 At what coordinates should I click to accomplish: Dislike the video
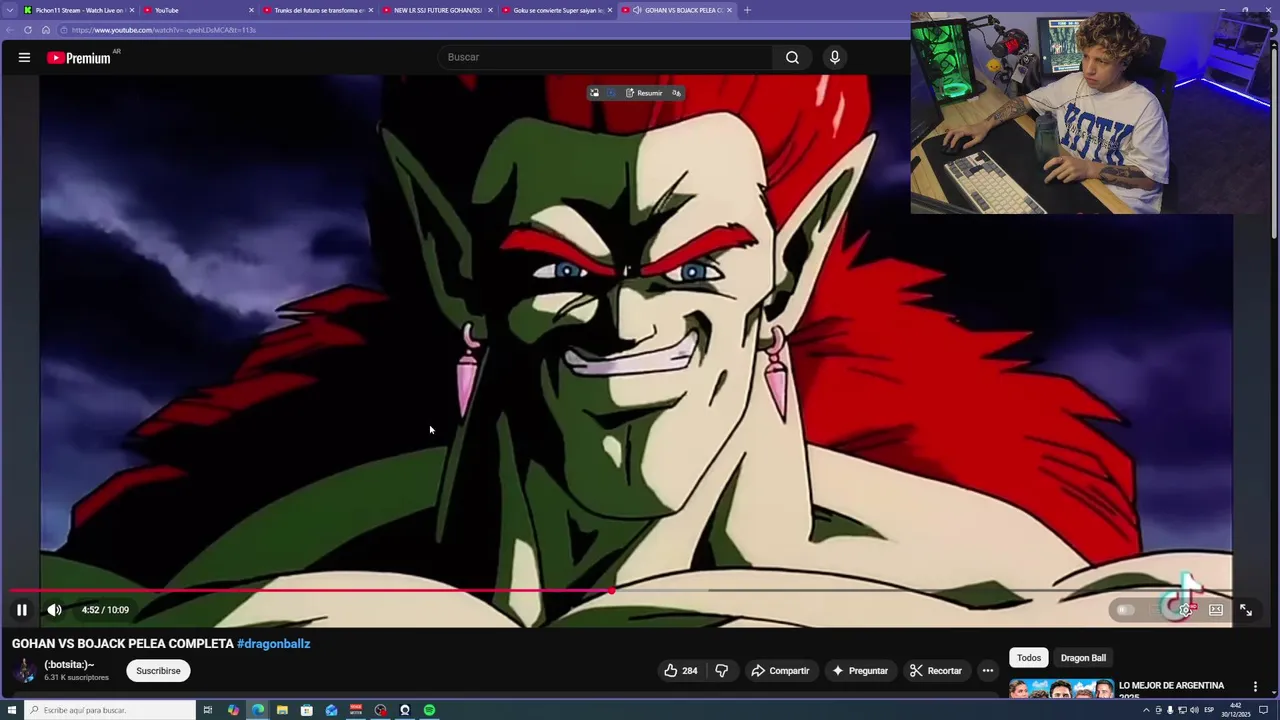[721, 671]
